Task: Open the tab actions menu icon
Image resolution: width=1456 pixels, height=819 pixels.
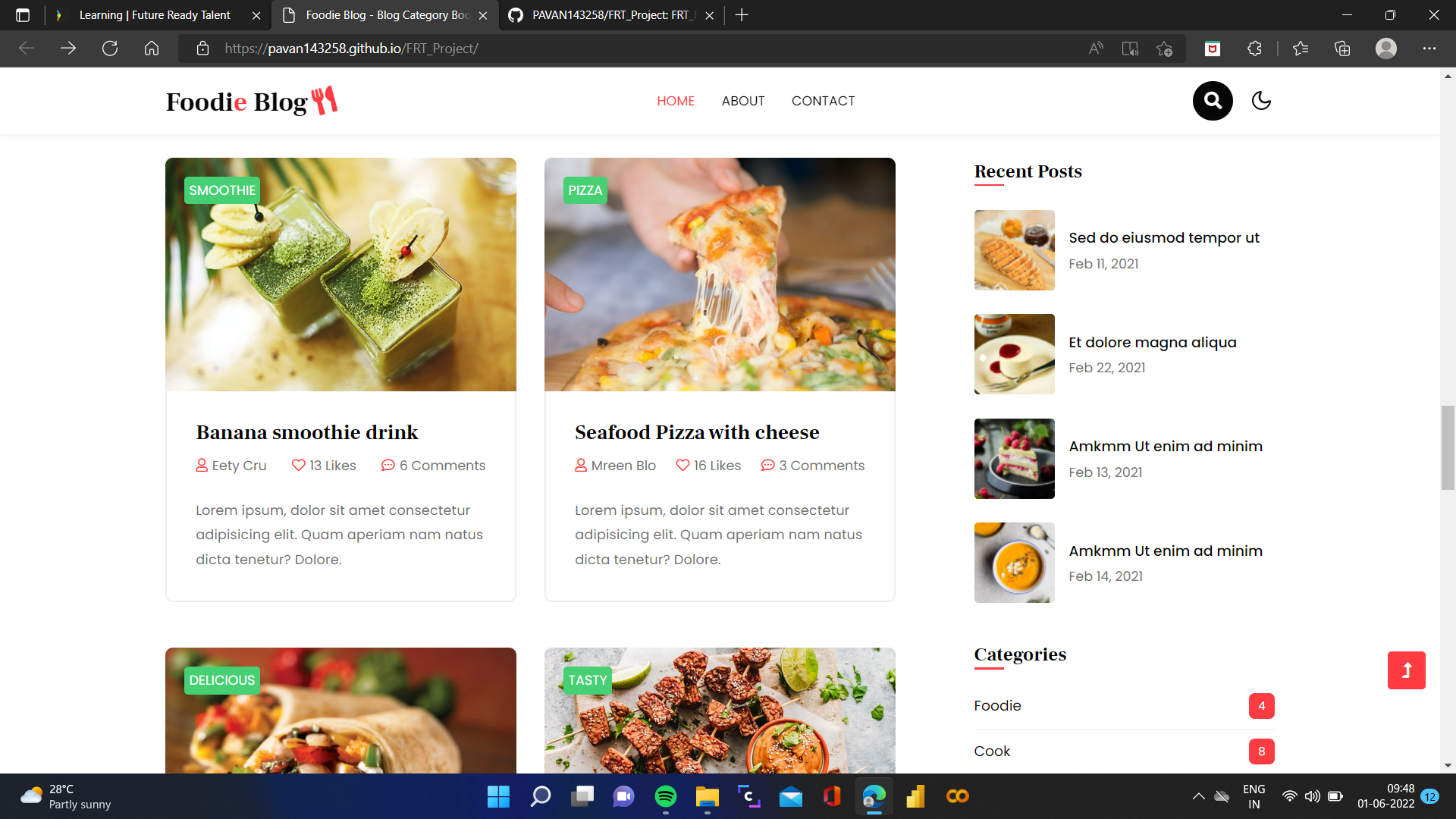Action: [23, 15]
